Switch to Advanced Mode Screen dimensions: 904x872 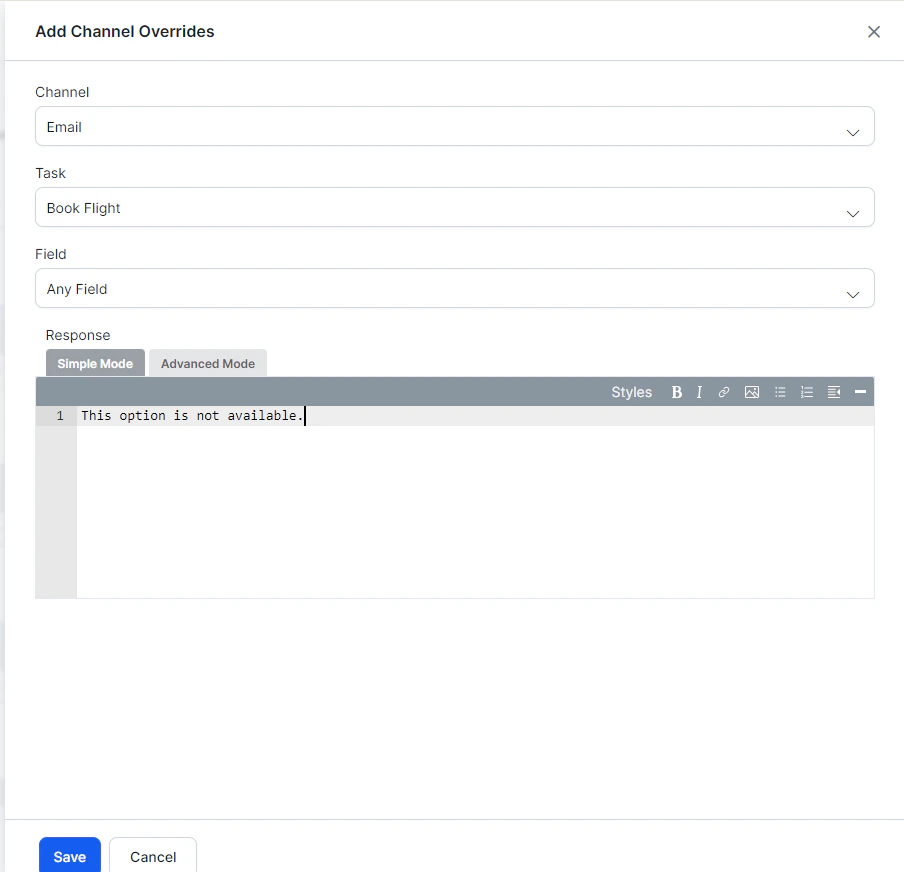(207, 363)
